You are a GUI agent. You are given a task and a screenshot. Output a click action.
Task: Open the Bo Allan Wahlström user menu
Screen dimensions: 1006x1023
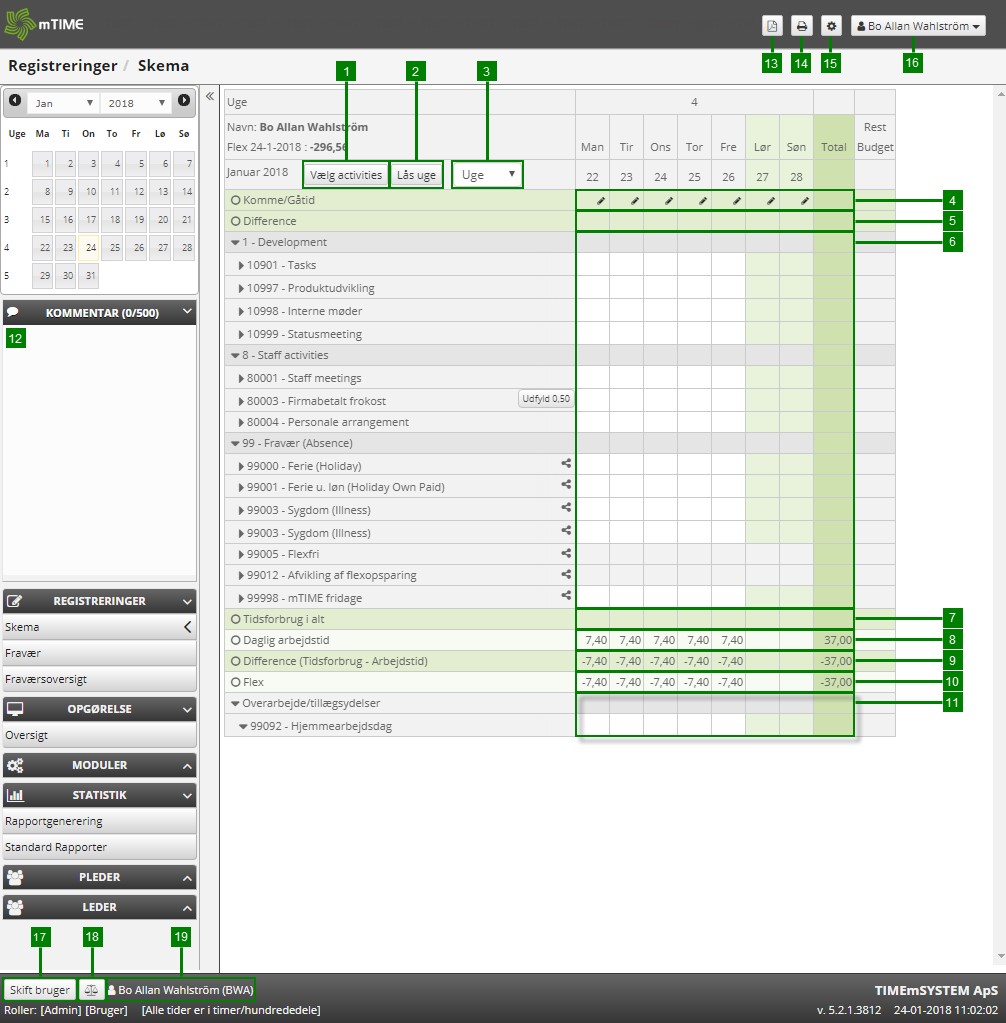point(918,27)
